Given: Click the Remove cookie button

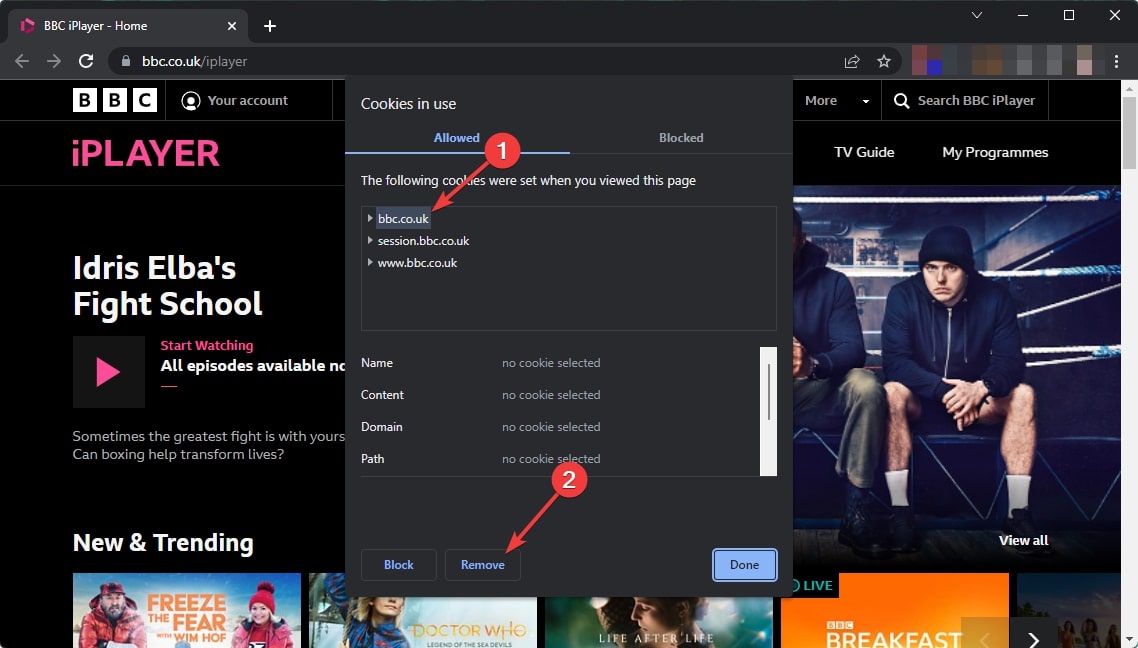Looking at the screenshot, I should [483, 565].
